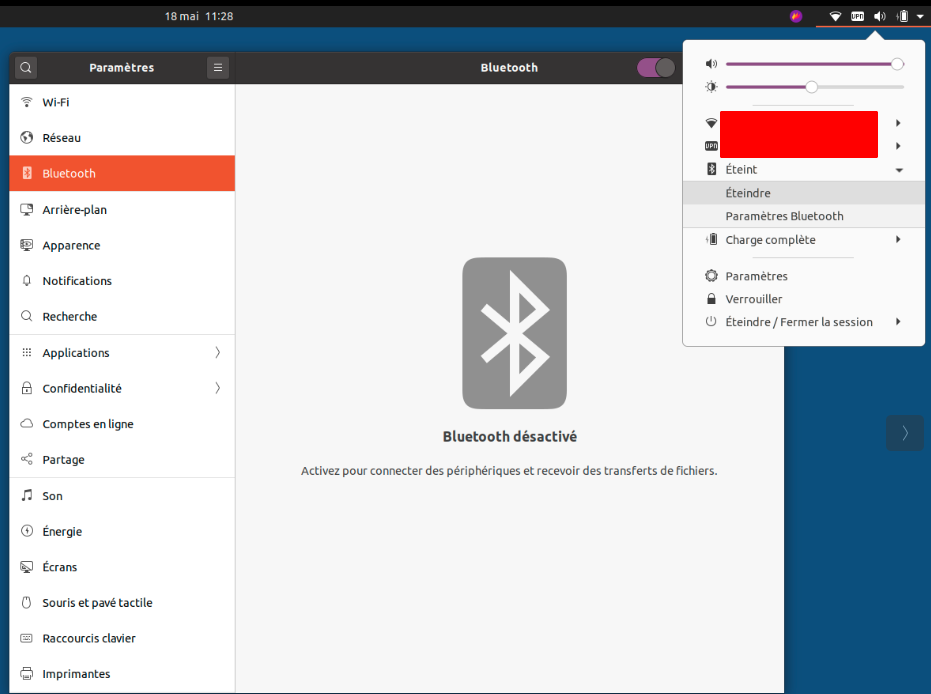Click the Raccourcis clavier keyboard icon
The image size is (931, 694).
[27, 638]
